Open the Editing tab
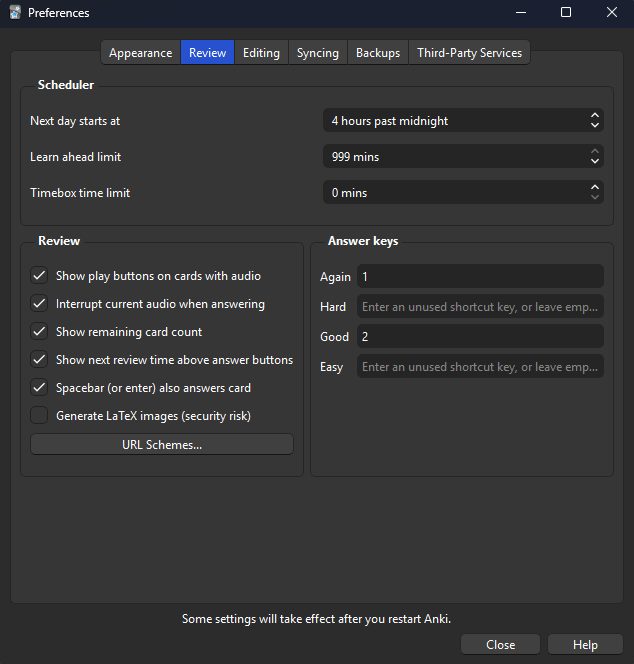 261,53
